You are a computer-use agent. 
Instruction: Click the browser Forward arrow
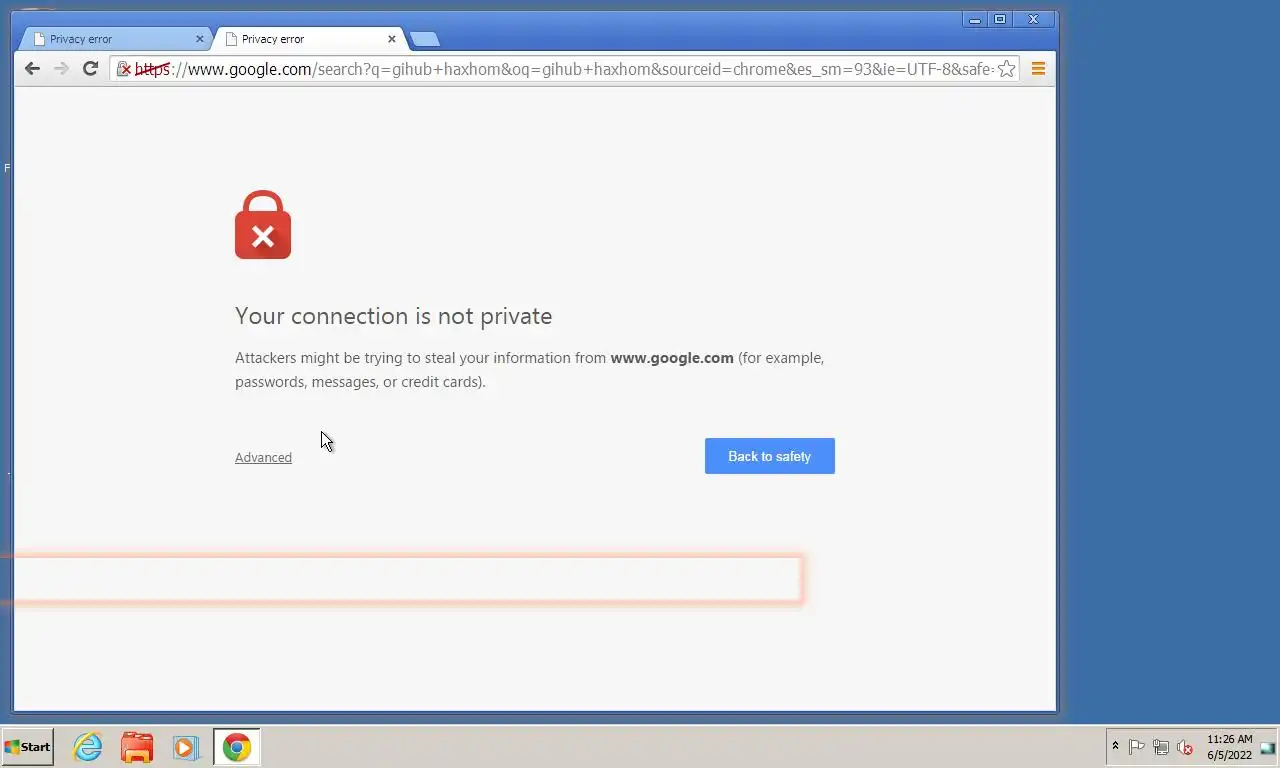point(61,68)
